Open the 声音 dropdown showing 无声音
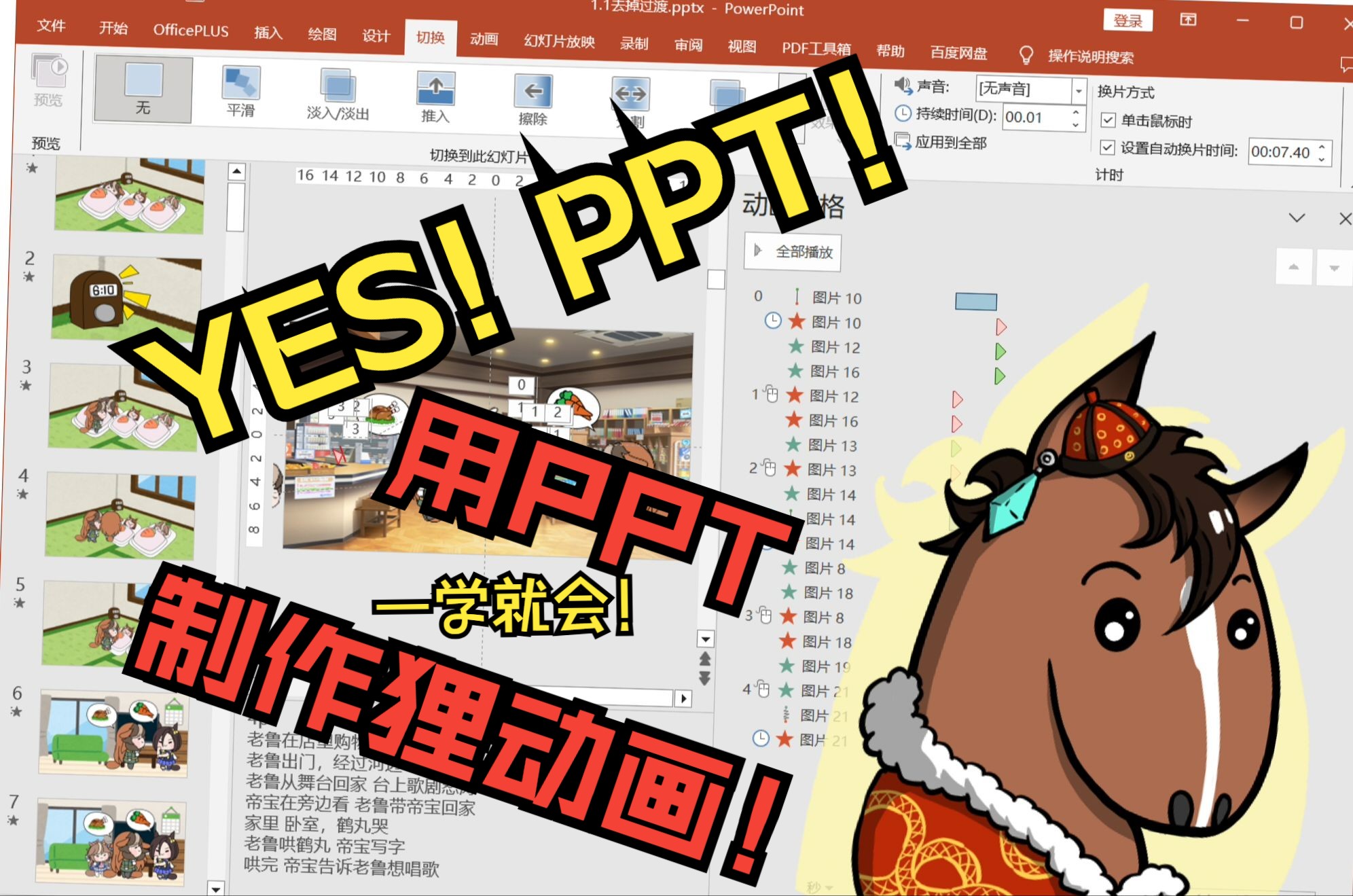 pyautogui.click(x=1079, y=90)
